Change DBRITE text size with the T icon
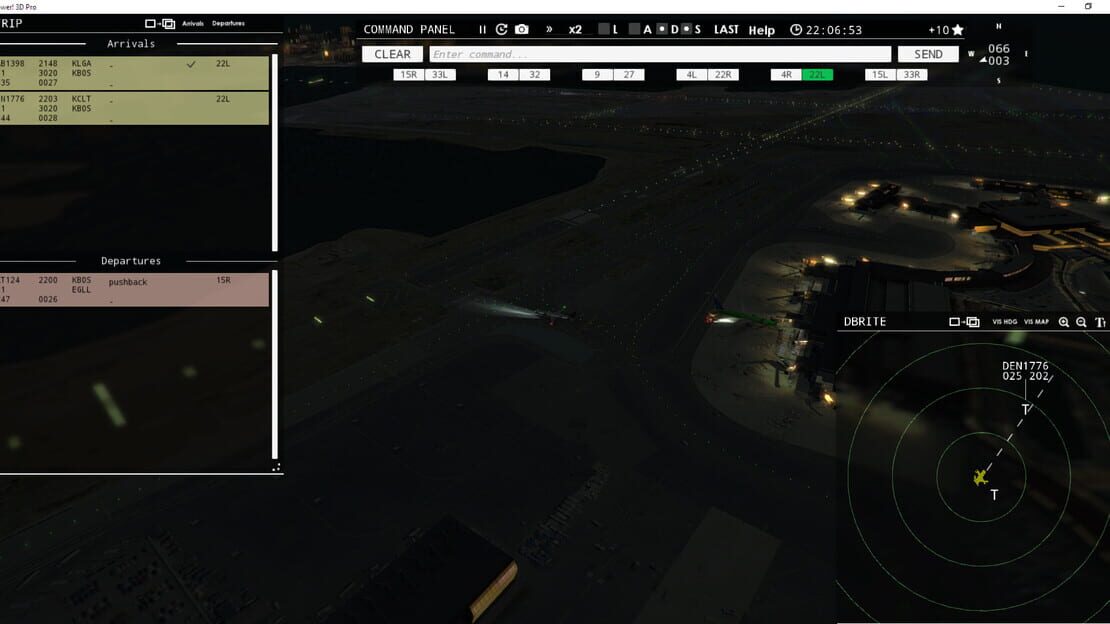 point(1100,322)
